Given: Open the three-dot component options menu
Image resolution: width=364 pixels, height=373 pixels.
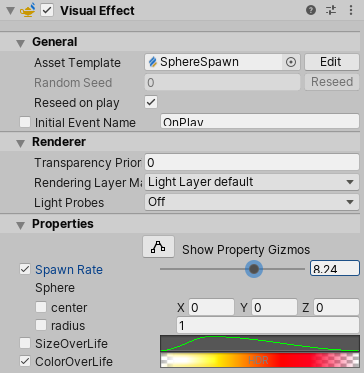Looking at the screenshot, I should [x=351, y=10].
